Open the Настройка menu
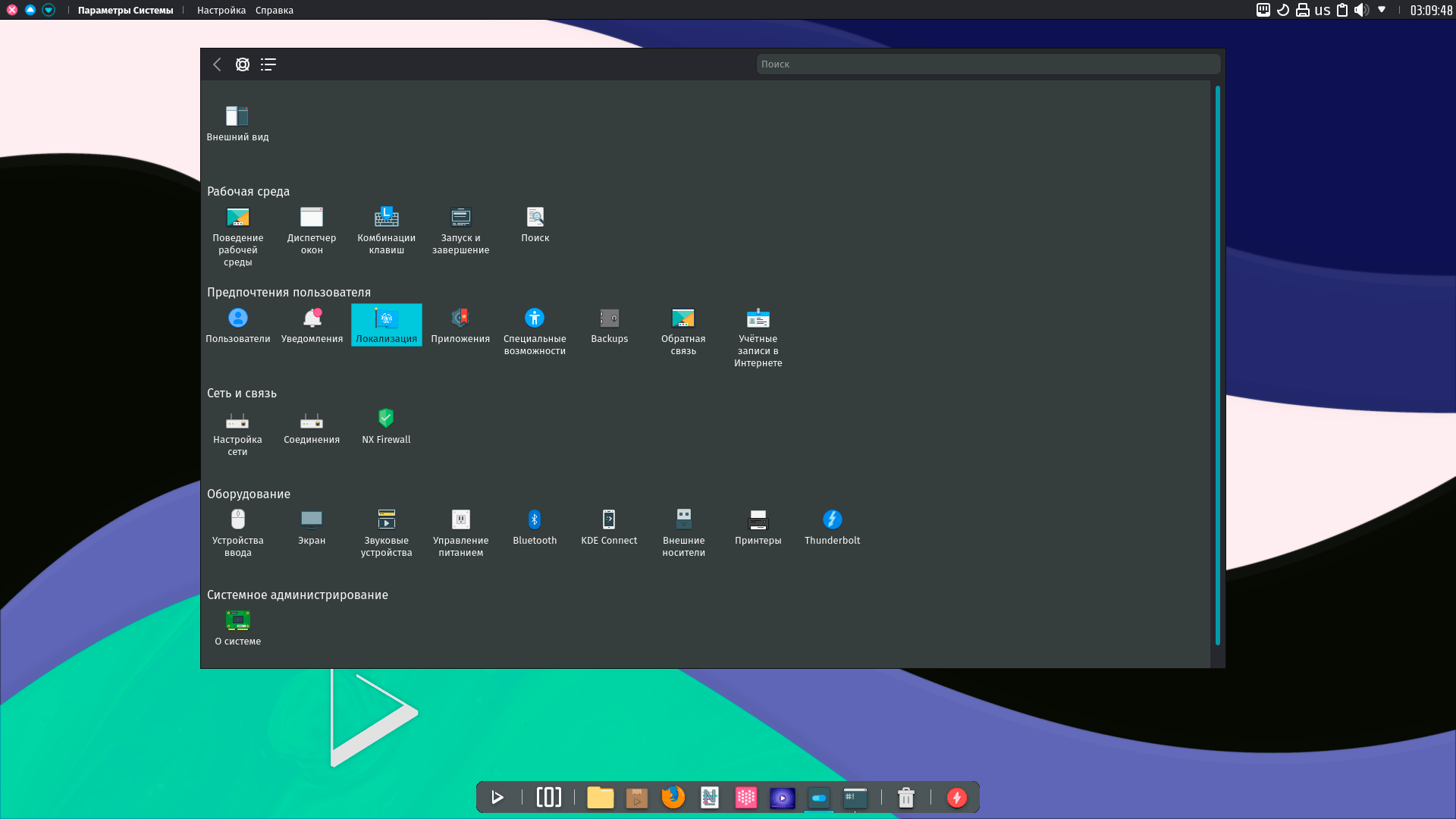The height and width of the screenshot is (819, 1456). pyautogui.click(x=221, y=11)
